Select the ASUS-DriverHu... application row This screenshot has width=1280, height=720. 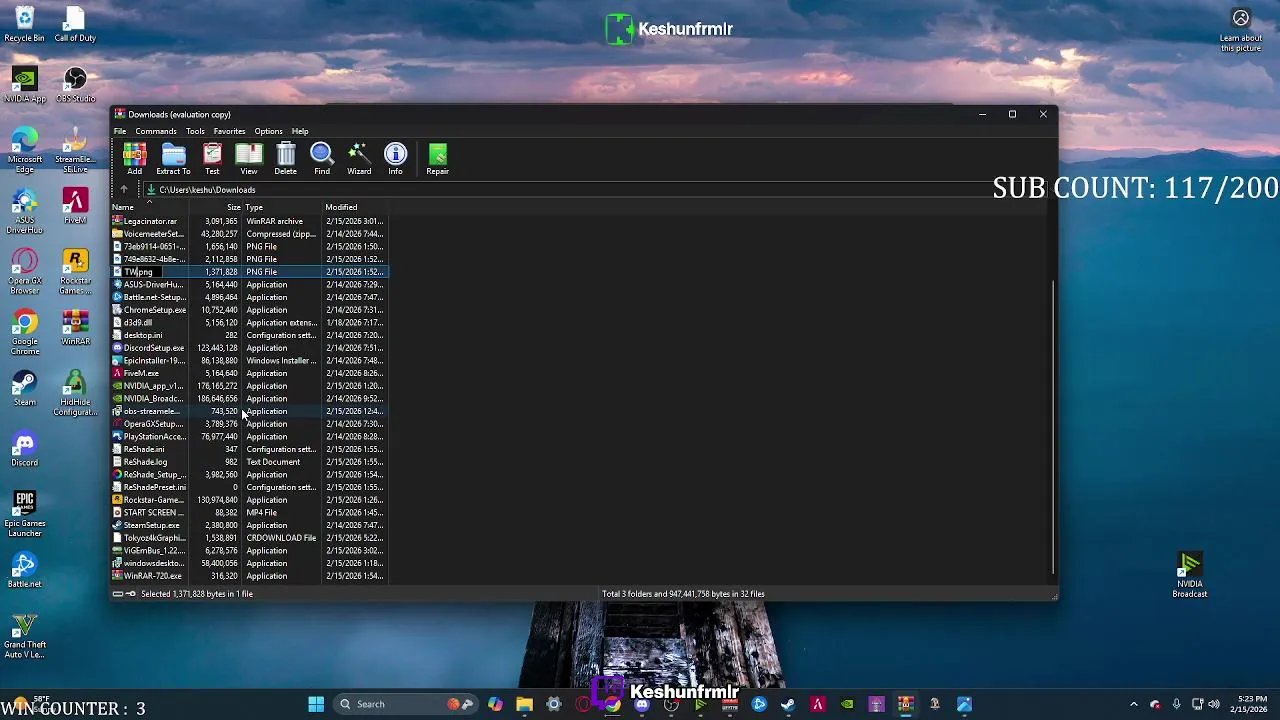pos(248,285)
